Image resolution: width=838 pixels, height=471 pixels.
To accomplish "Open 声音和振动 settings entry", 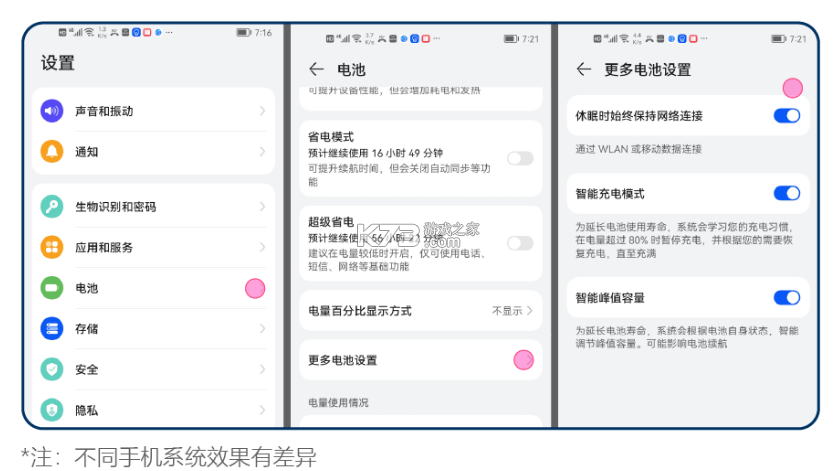I will click(x=153, y=111).
